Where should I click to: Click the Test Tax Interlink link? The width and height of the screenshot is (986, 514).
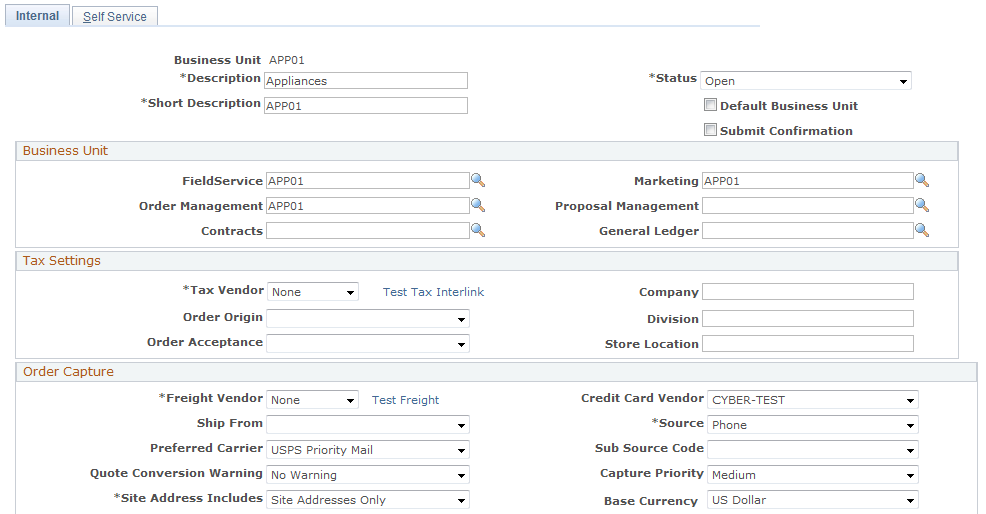click(x=433, y=292)
